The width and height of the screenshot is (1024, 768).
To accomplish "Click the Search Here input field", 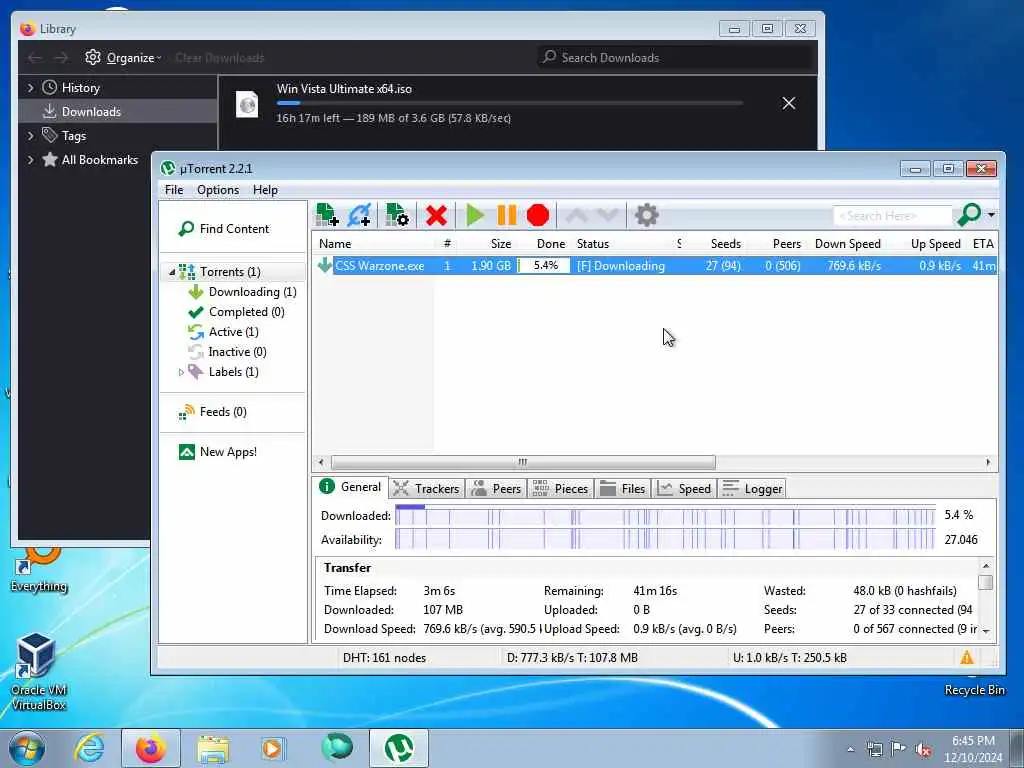I will pos(892,216).
